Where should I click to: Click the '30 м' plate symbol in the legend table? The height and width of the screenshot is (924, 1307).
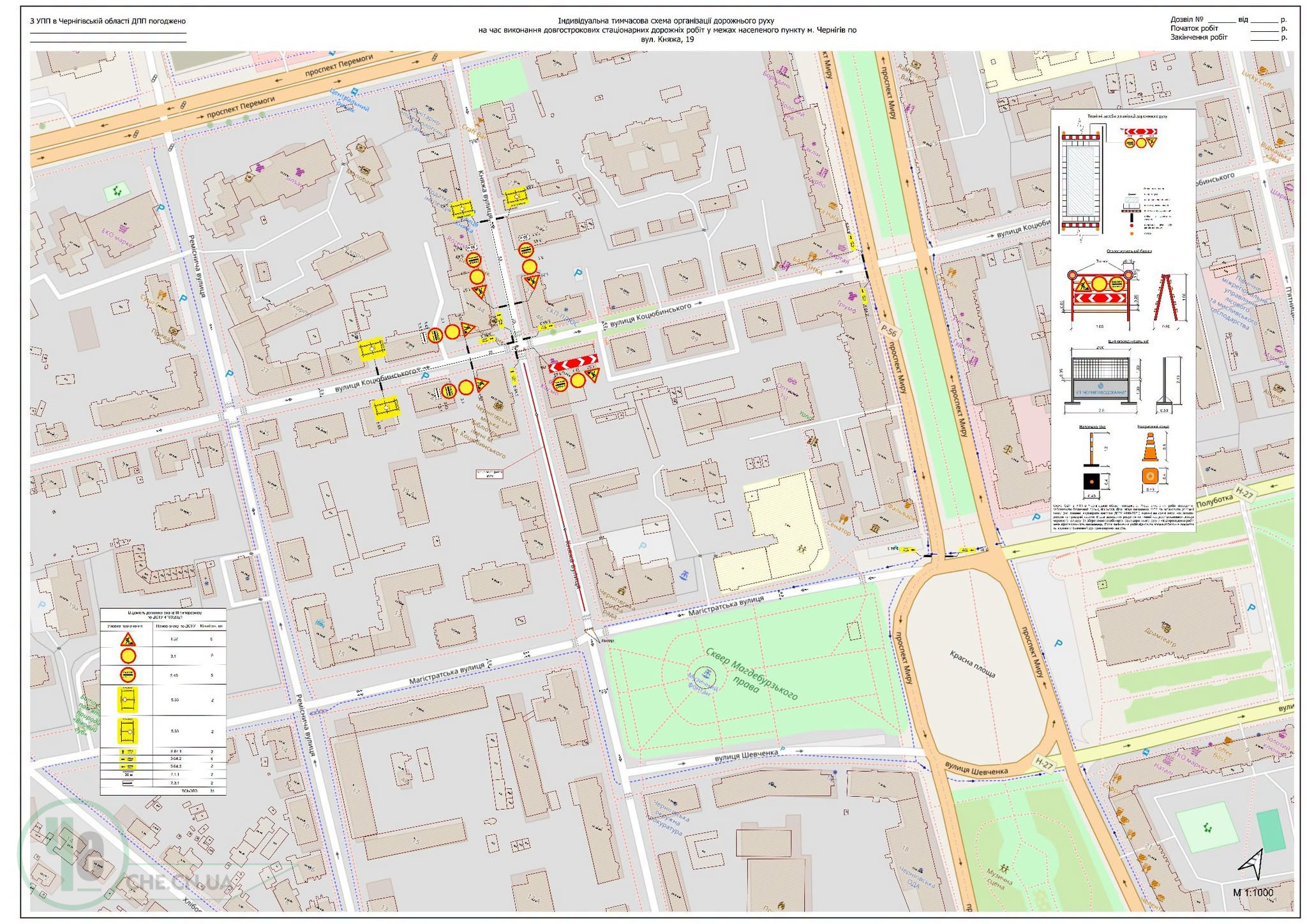point(128,775)
